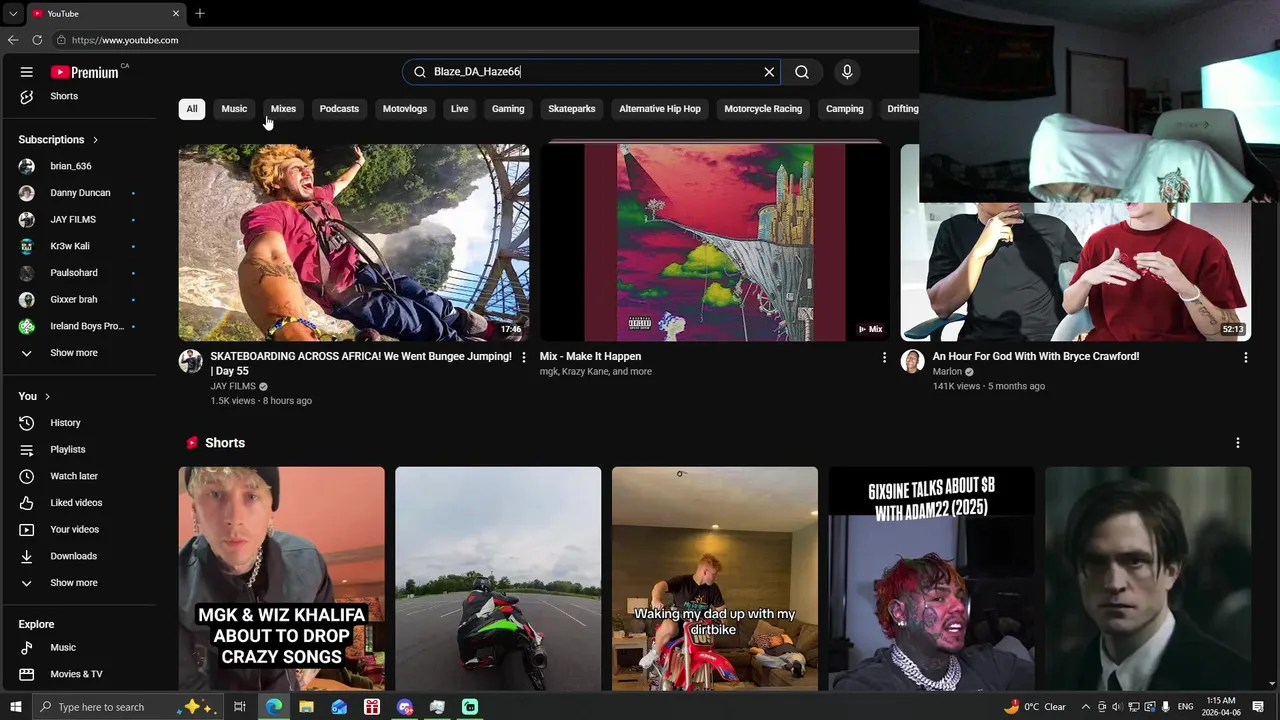Select the Motovlogs filter chip

[x=405, y=109]
